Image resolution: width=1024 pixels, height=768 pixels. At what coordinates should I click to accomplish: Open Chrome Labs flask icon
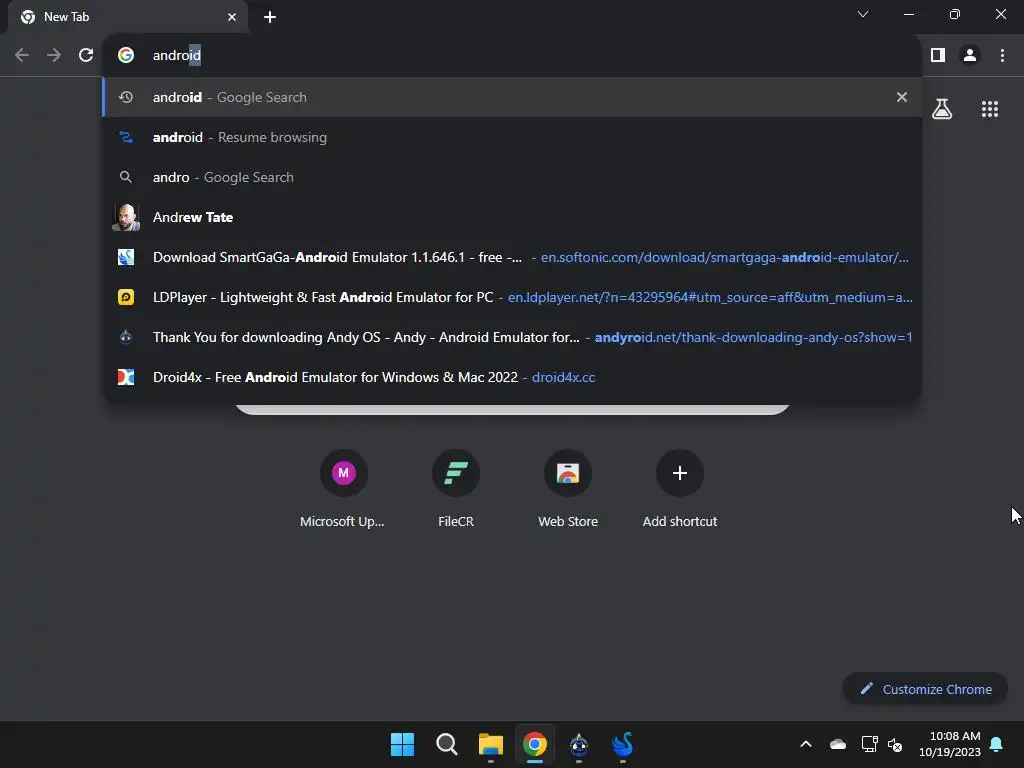(942, 108)
